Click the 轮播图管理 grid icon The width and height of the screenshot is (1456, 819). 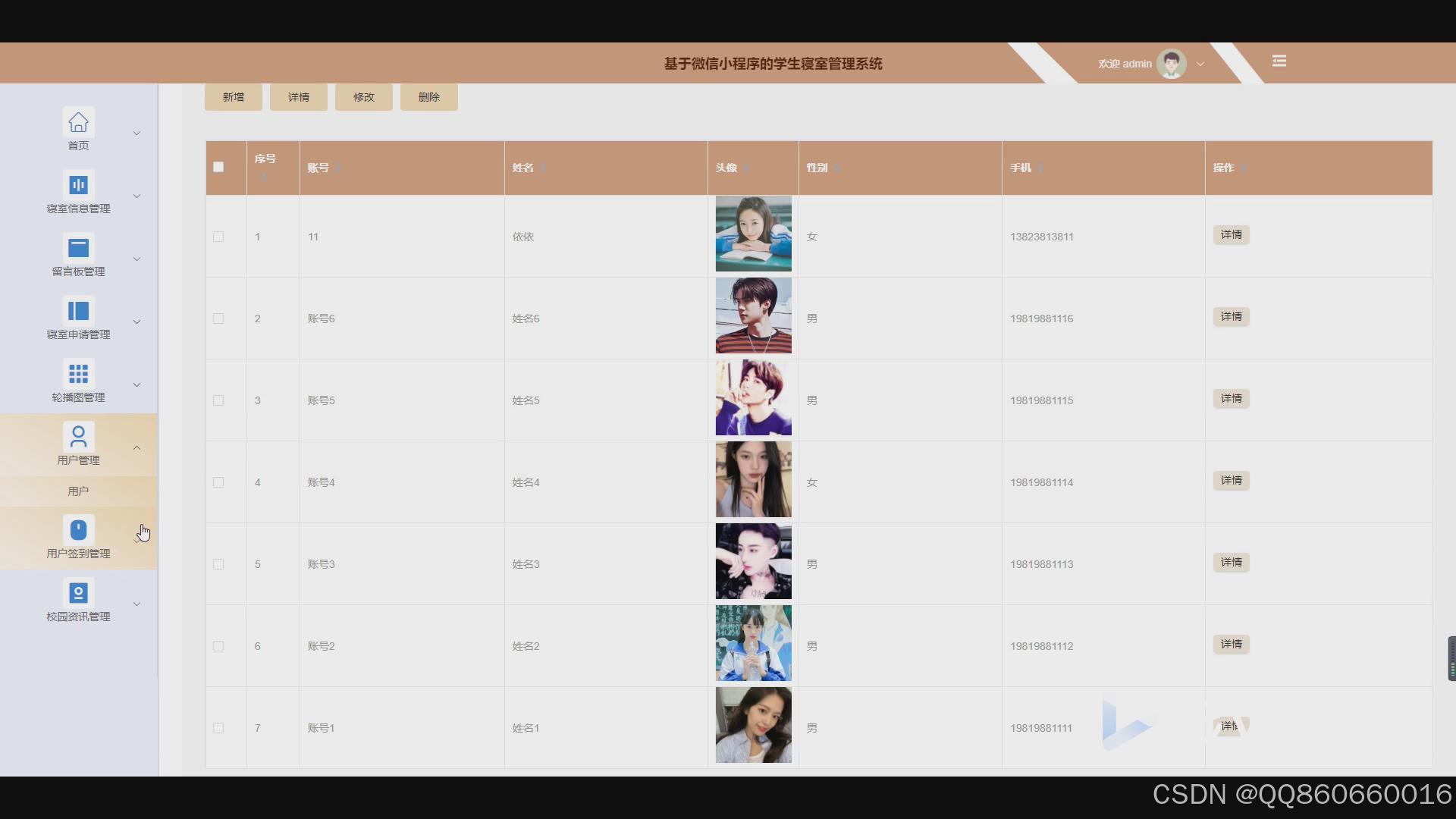(x=78, y=374)
